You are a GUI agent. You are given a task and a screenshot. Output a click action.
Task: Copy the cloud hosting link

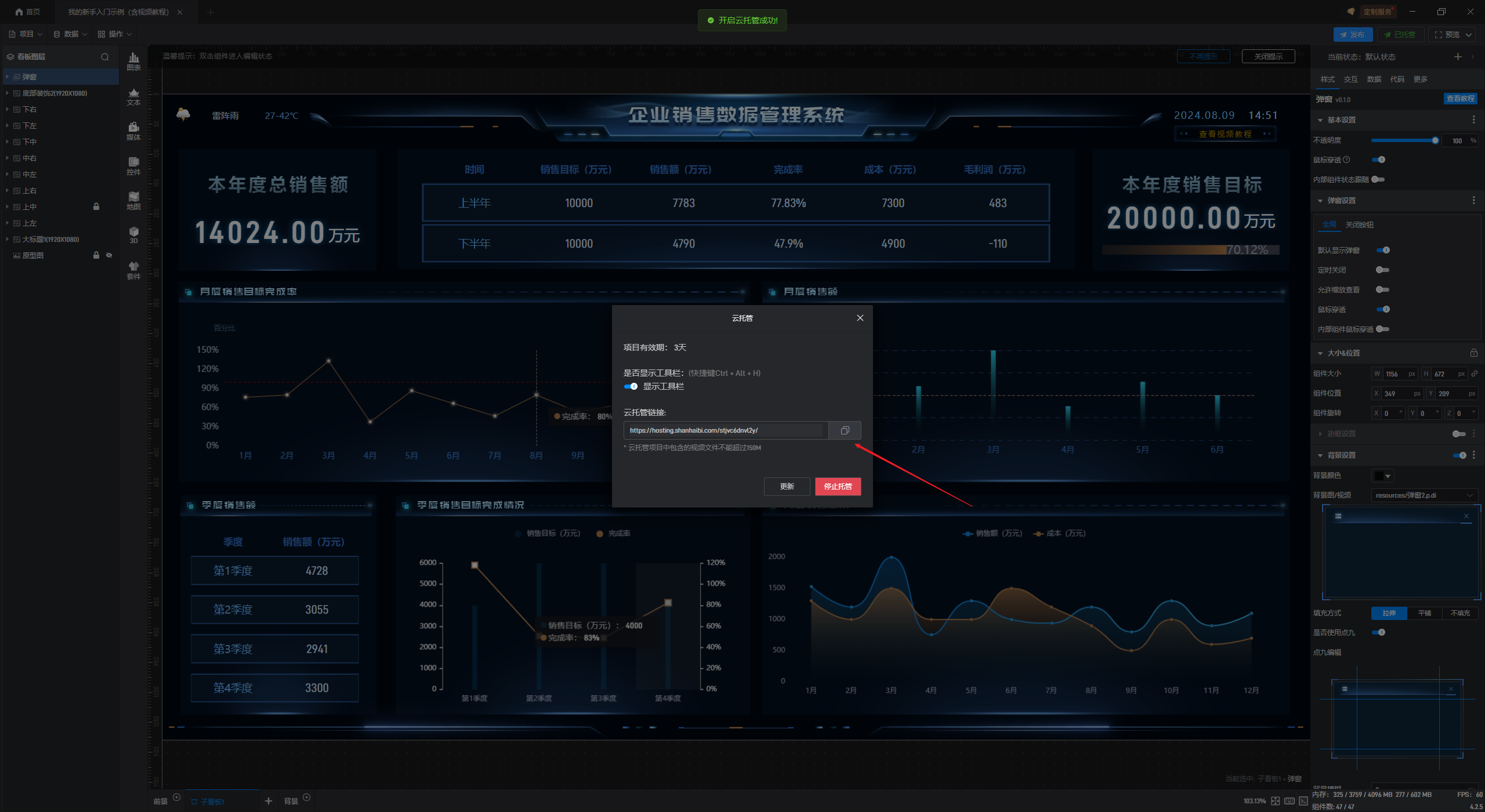(845, 430)
